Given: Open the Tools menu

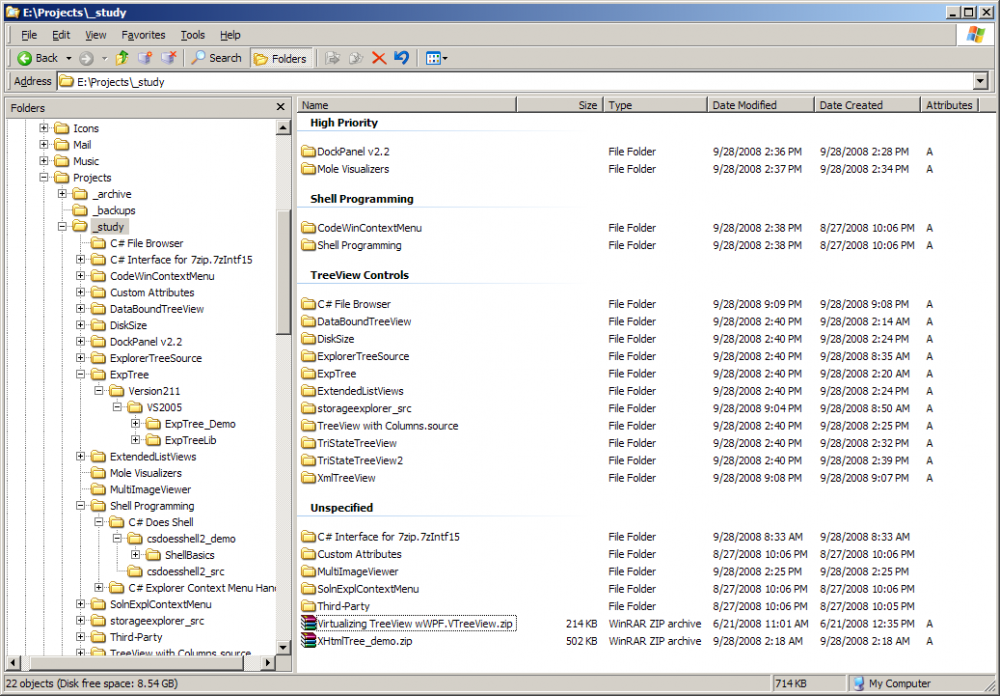Looking at the screenshot, I should pyautogui.click(x=192, y=35).
